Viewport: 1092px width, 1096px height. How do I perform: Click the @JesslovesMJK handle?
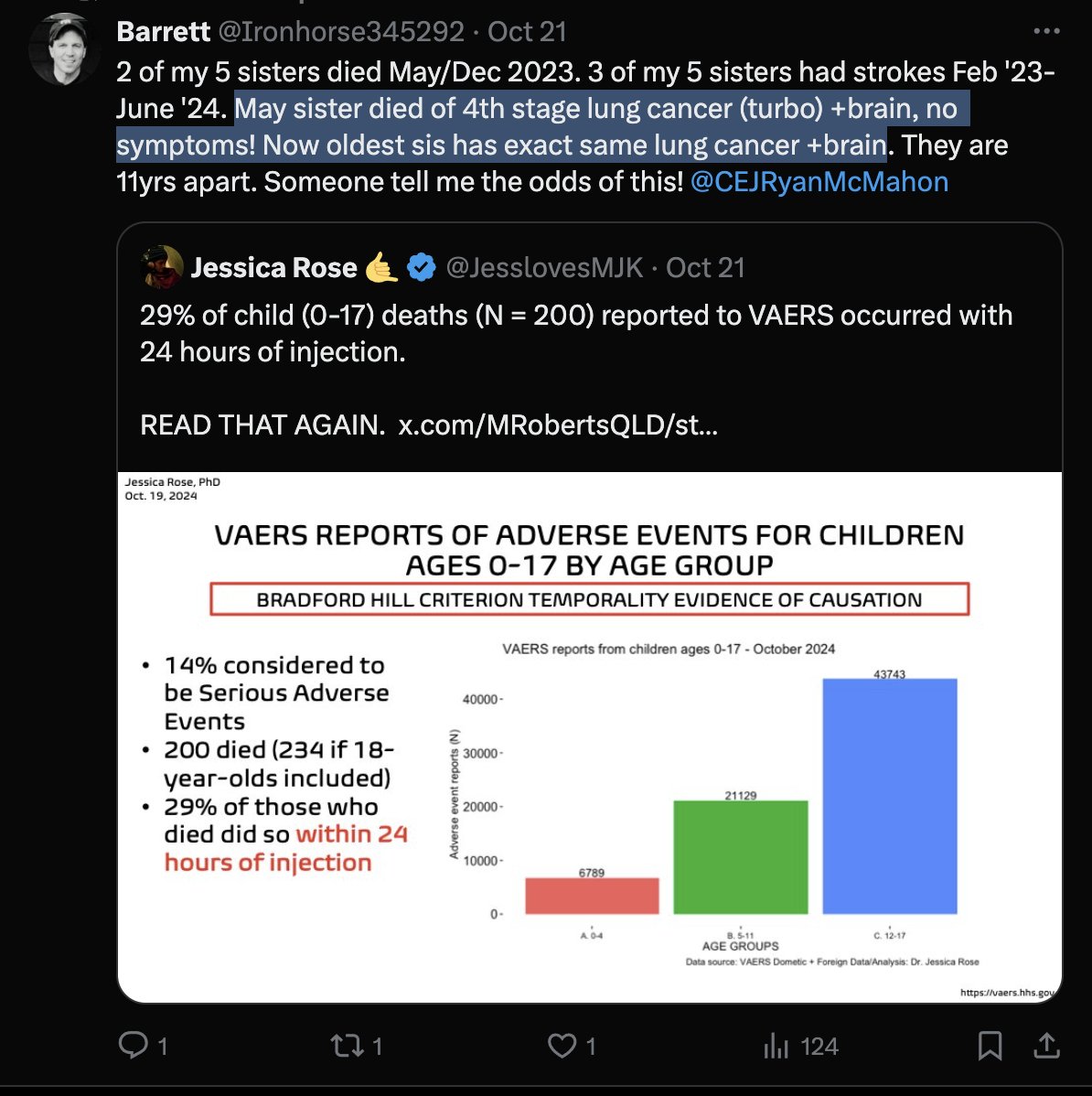(544, 267)
